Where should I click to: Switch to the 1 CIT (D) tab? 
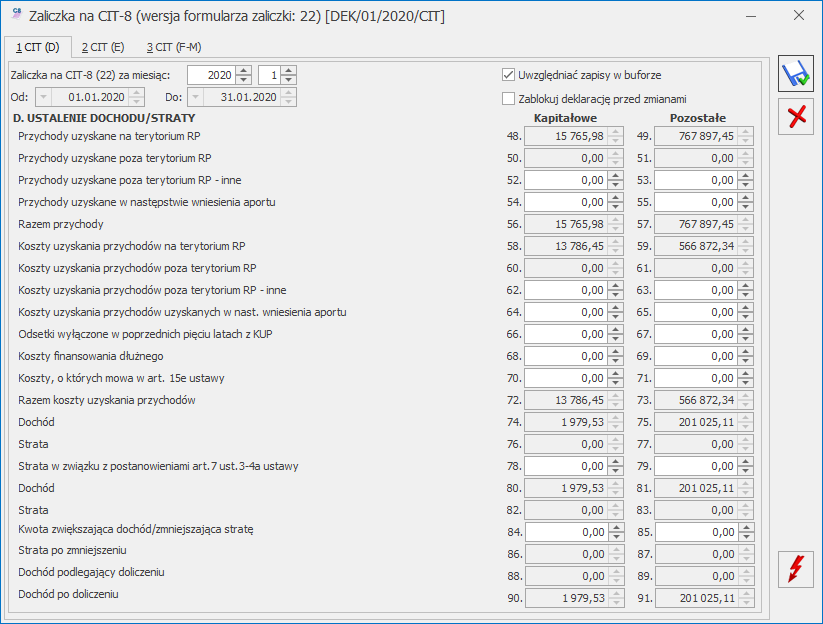pos(38,47)
